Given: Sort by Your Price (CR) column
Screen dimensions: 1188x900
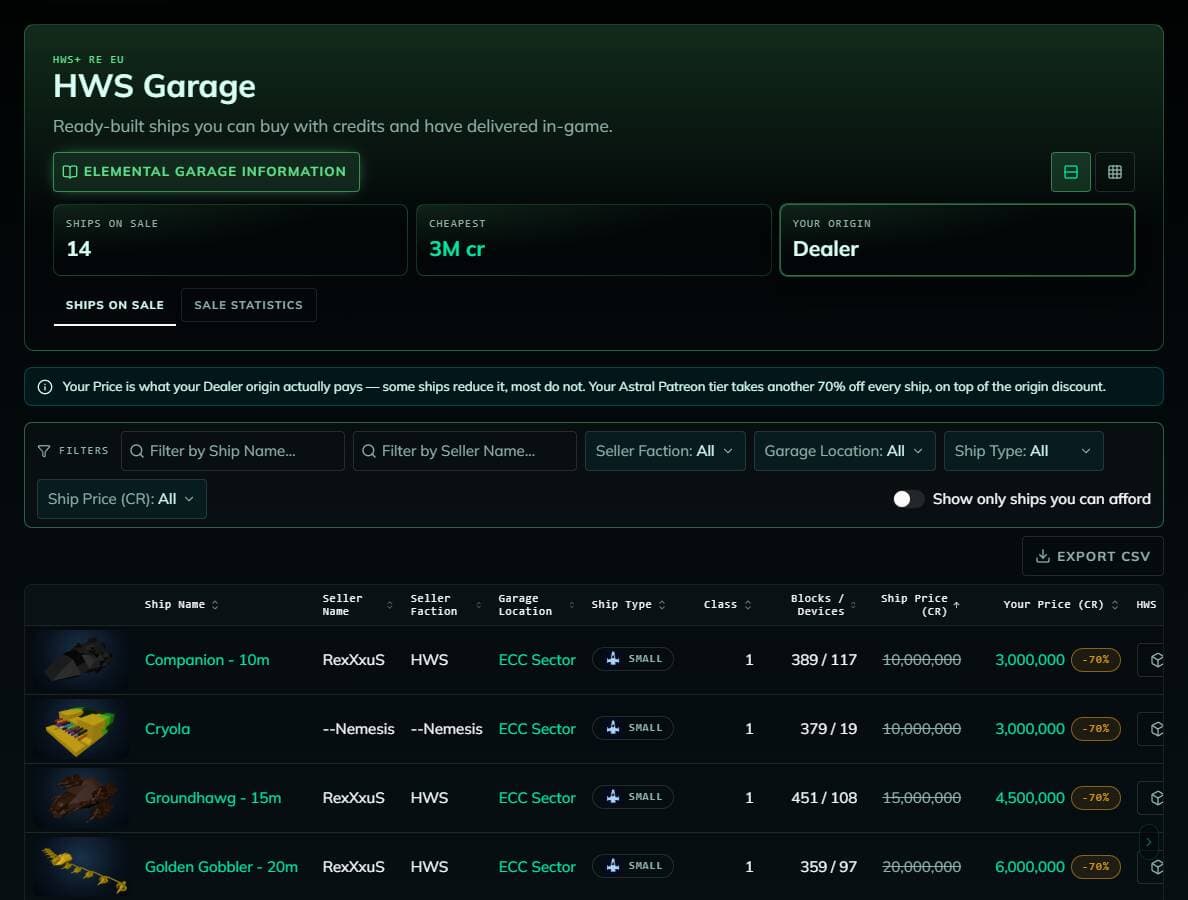Looking at the screenshot, I should pos(1061,605).
